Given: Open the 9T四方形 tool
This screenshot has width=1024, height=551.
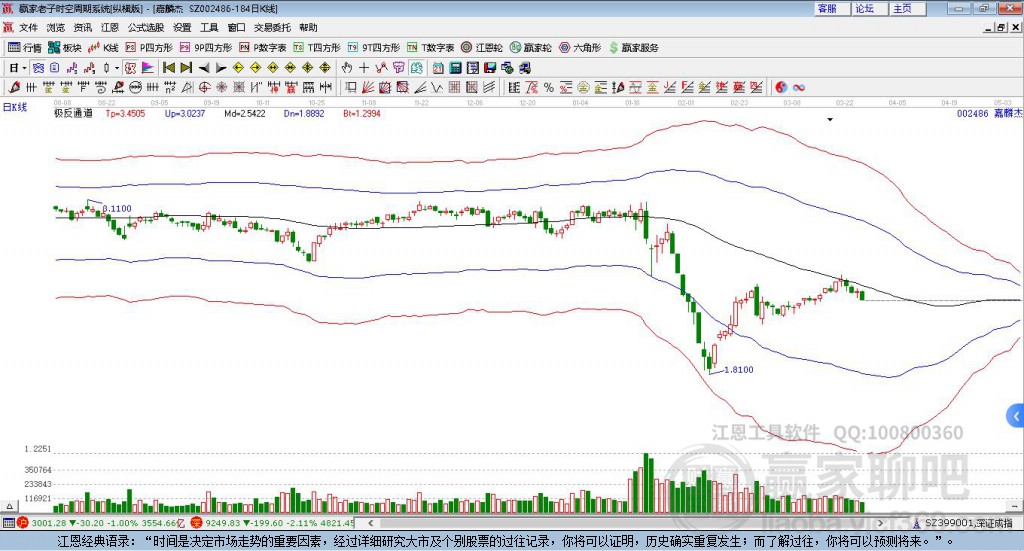Looking at the screenshot, I should [x=374, y=48].
